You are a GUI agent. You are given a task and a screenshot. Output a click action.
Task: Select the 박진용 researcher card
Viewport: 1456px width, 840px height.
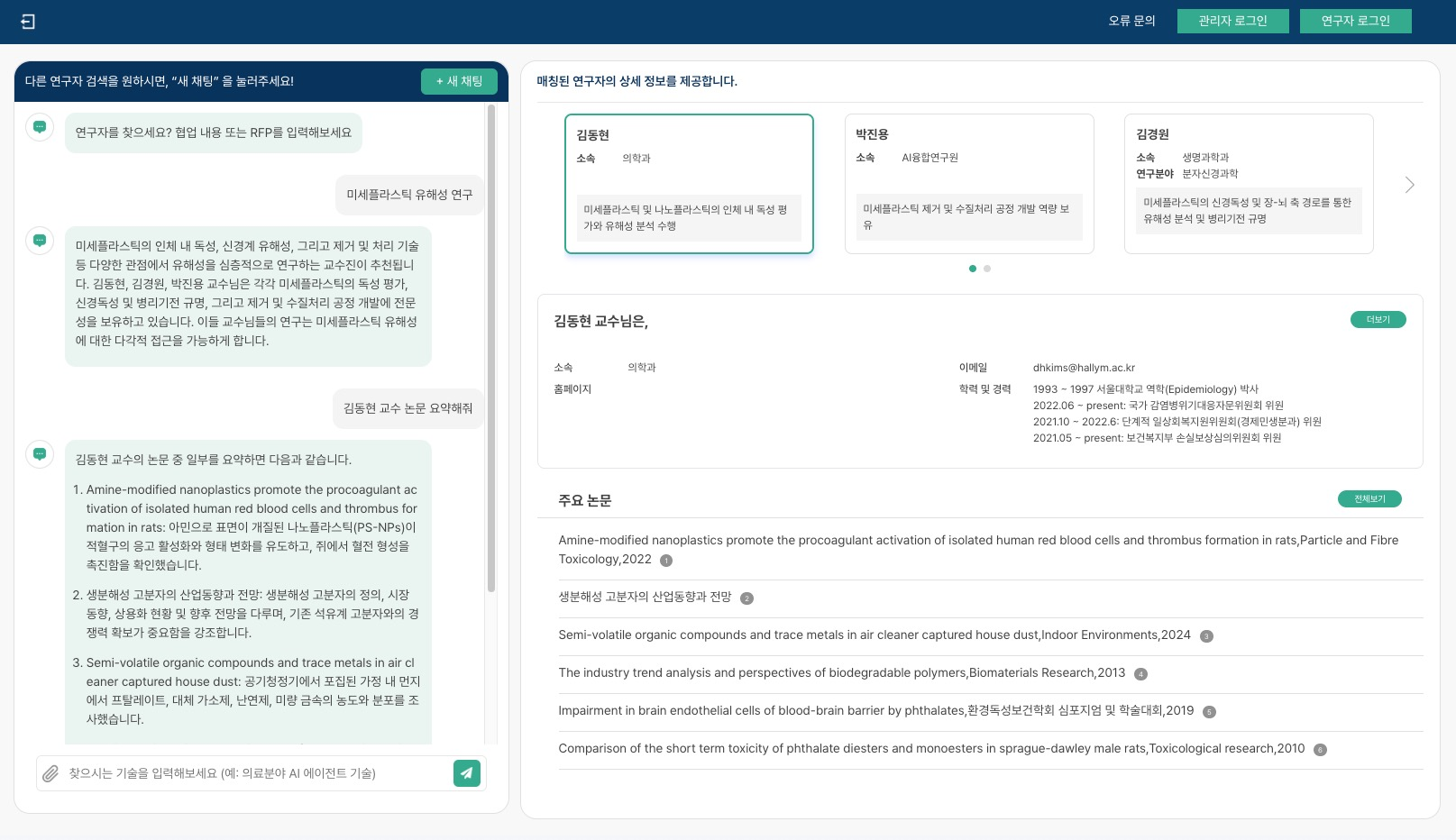[x=969, y=184]
